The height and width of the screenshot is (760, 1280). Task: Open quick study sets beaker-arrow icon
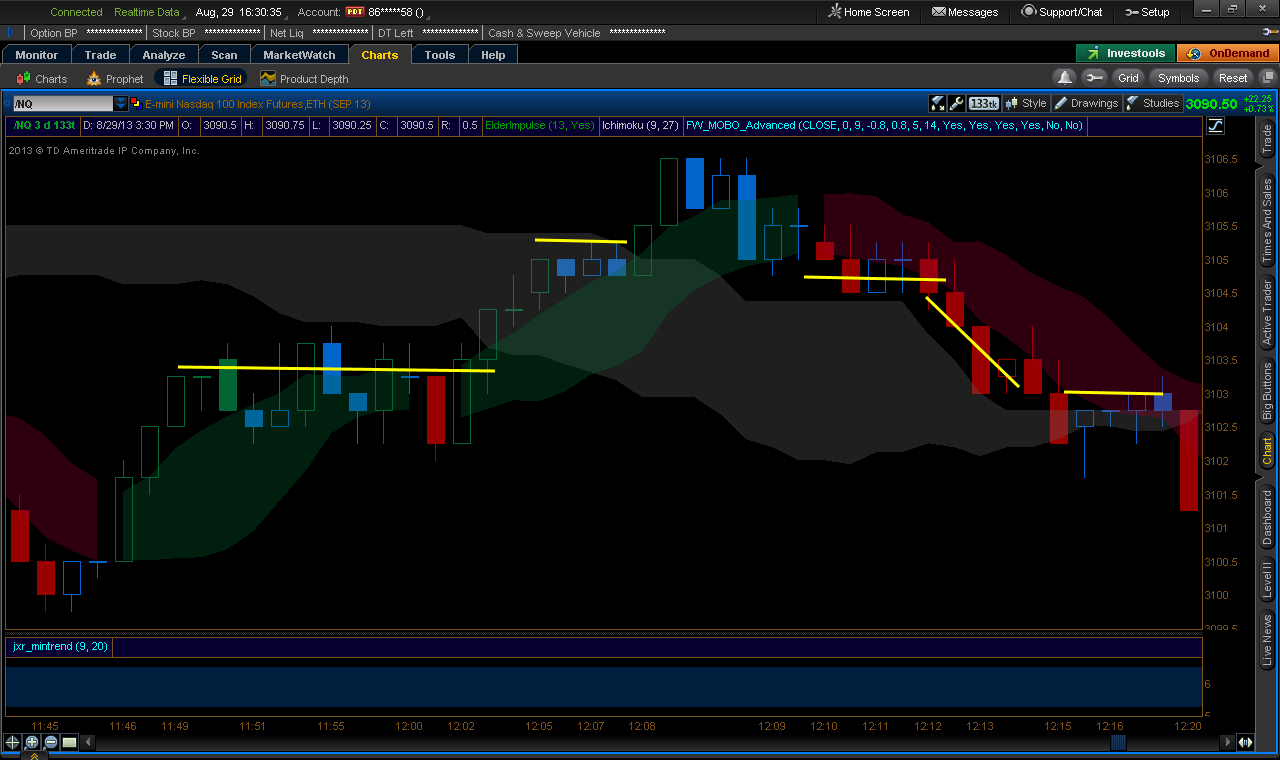point(937,103)
